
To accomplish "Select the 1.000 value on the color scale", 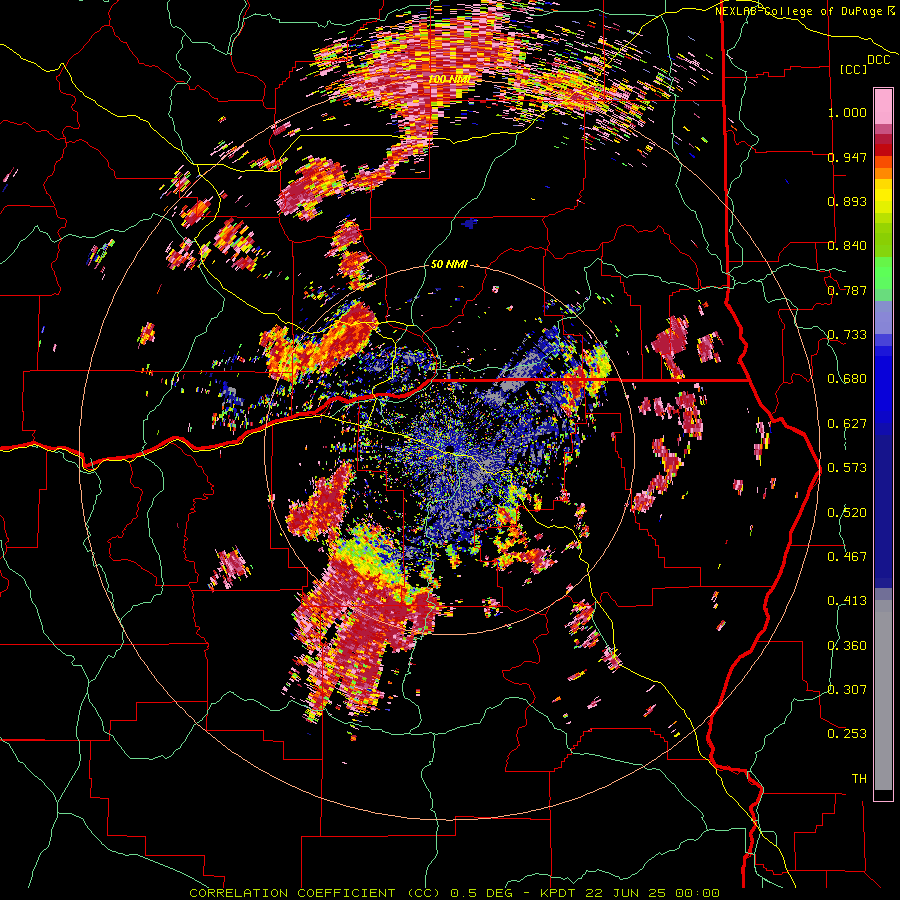I will pos(847,112).
